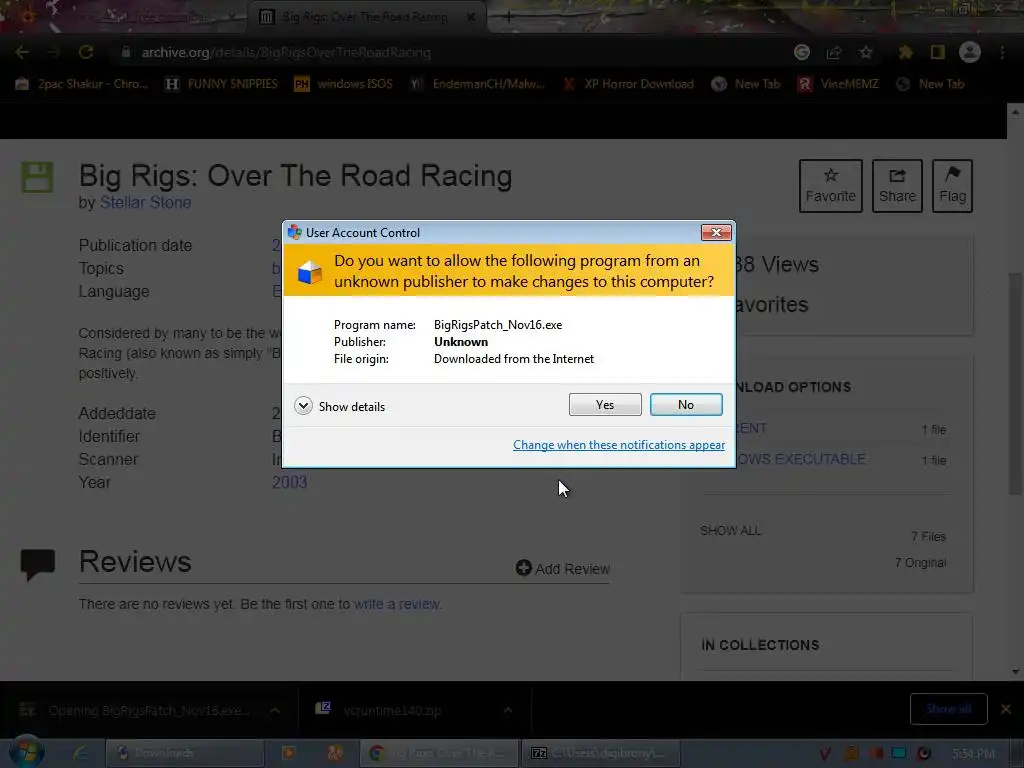Switch to Big Rigs Over The Road Racing tab

click(366, 17)
